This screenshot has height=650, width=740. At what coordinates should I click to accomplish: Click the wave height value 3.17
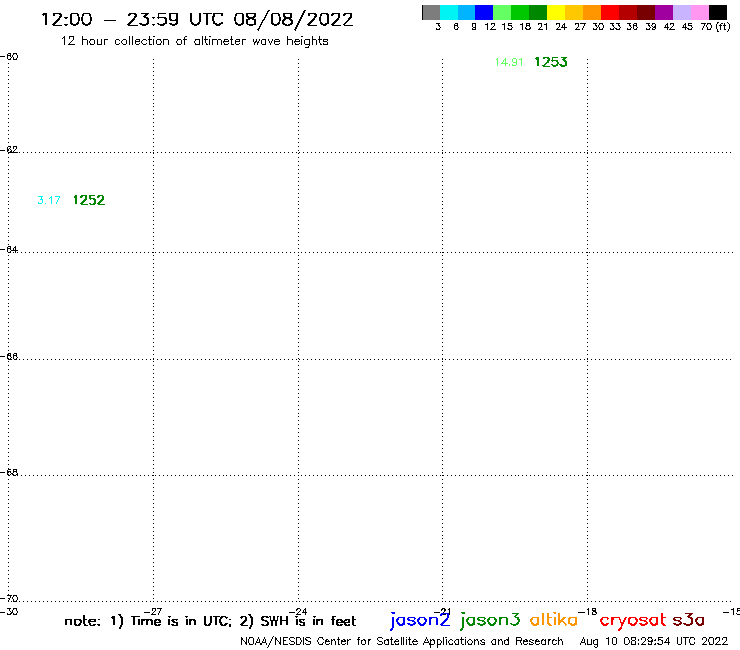coord(49,200)
